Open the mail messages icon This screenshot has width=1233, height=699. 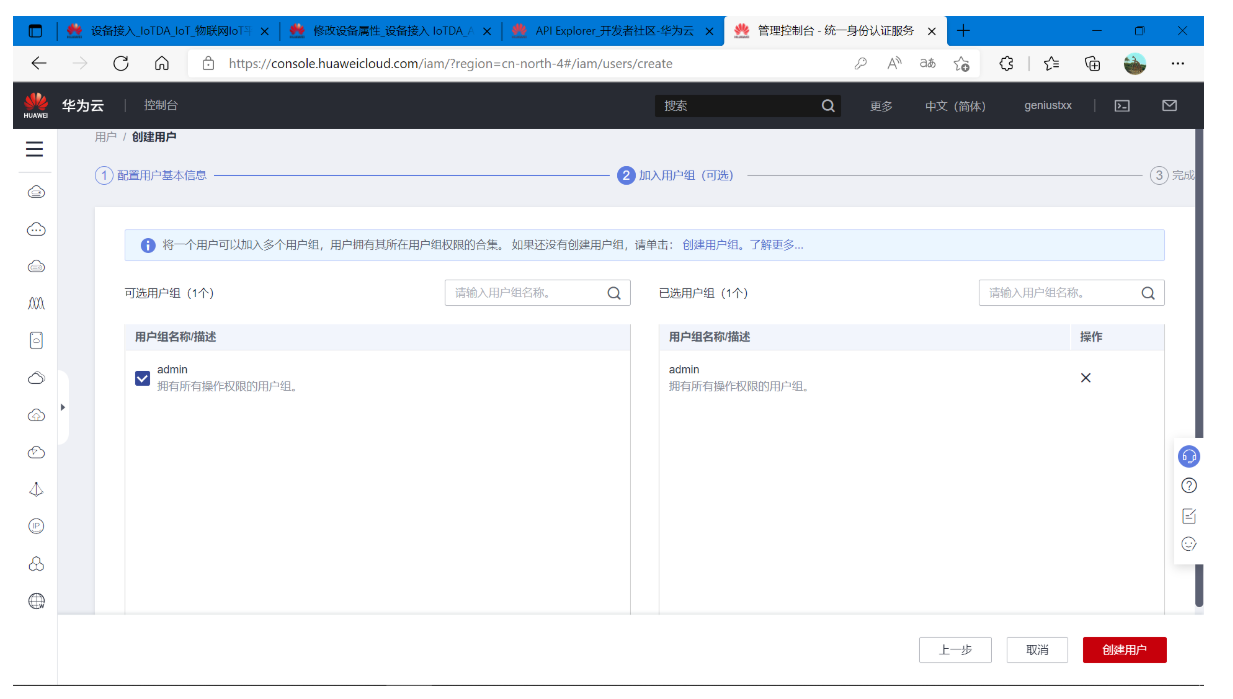pyautogui.click(x=1169, y=105)
